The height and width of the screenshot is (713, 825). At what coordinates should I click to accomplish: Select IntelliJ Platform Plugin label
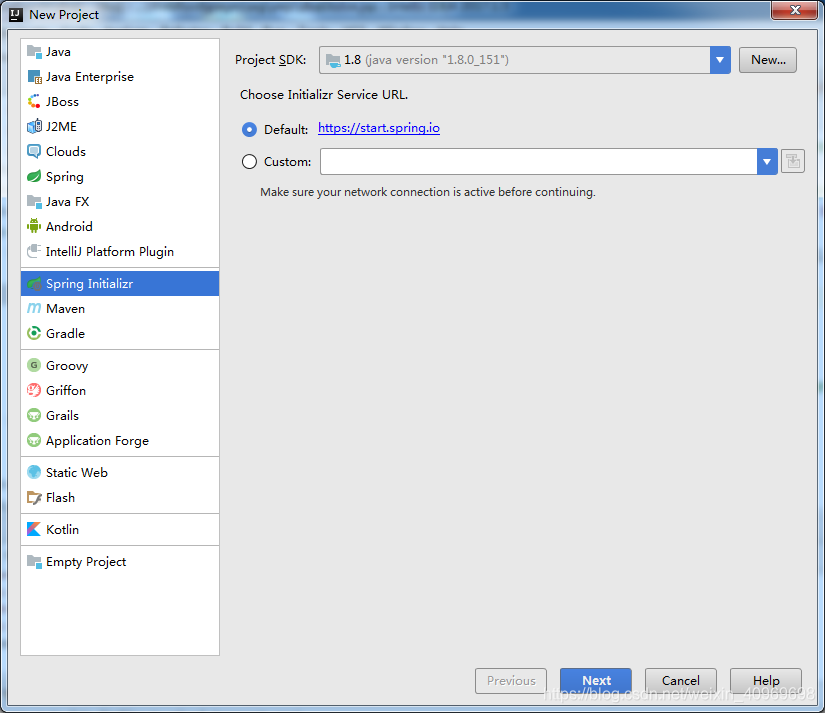(x=109, y=252)
